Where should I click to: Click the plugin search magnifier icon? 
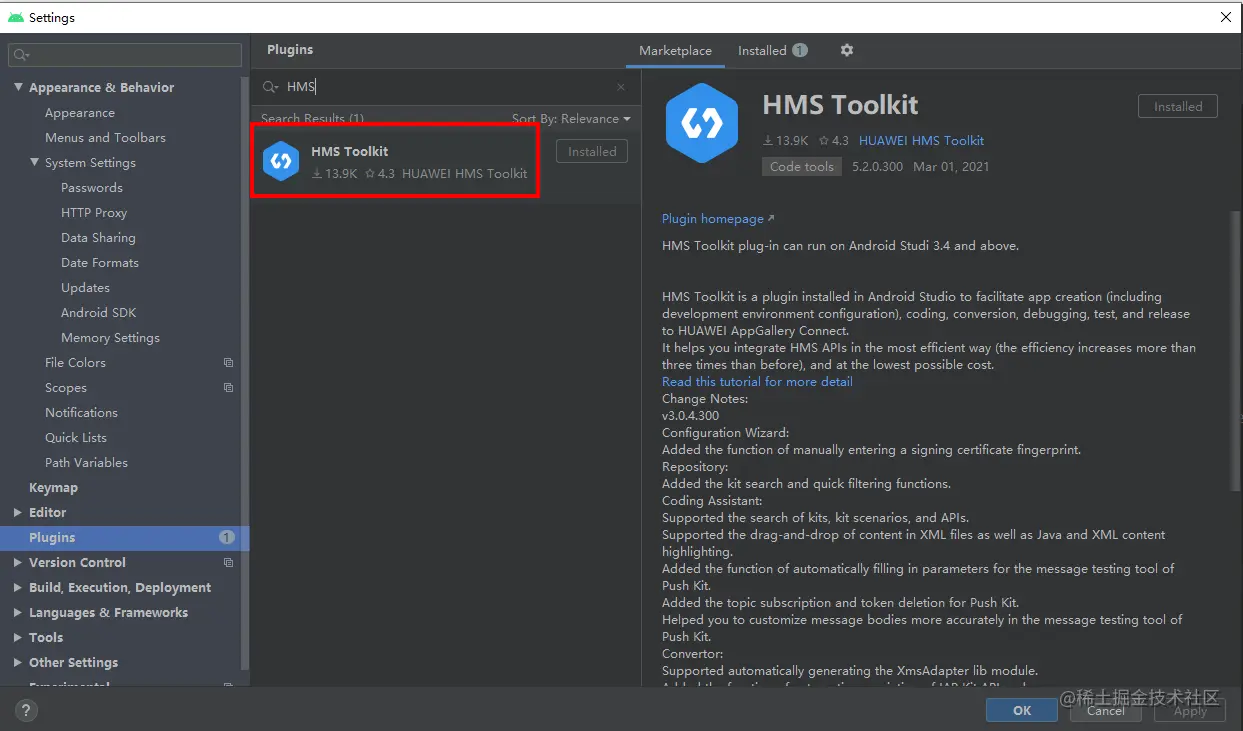(270, 87)
